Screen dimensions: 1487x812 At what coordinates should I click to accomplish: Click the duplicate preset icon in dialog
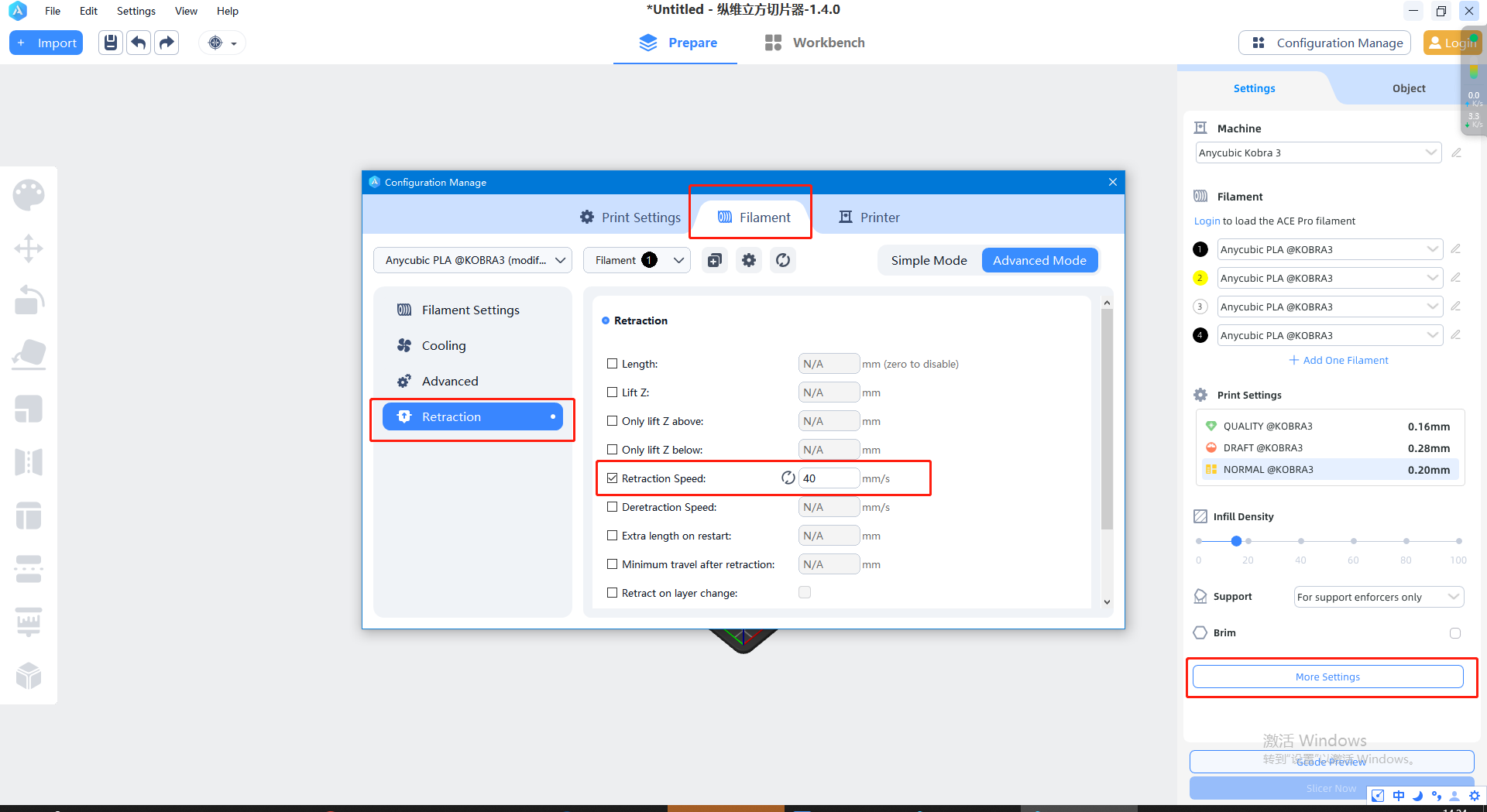pyautogui.click(x=714, y=260)
